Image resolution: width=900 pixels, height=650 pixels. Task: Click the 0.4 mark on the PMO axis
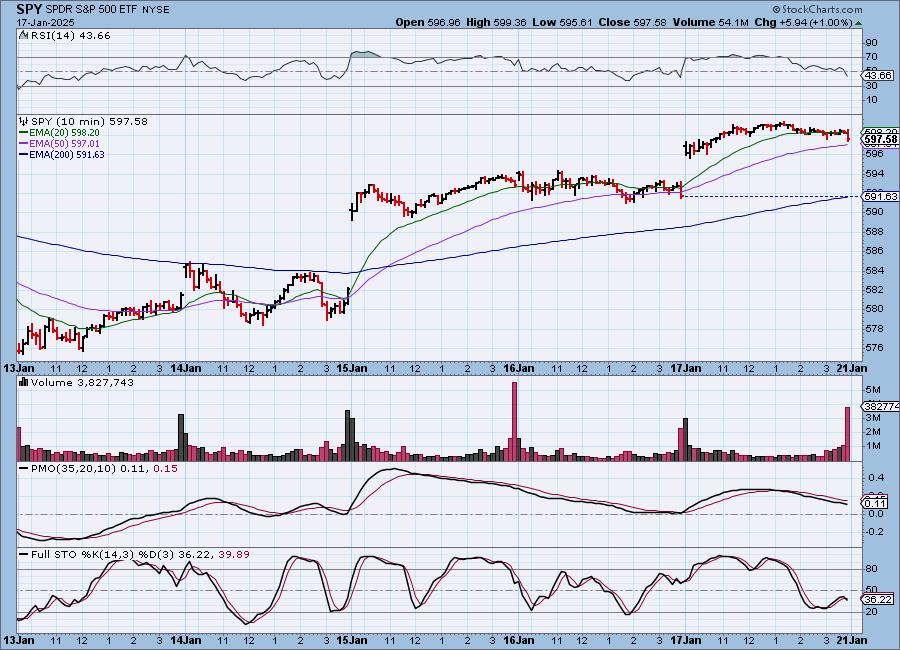click(876, 478)
